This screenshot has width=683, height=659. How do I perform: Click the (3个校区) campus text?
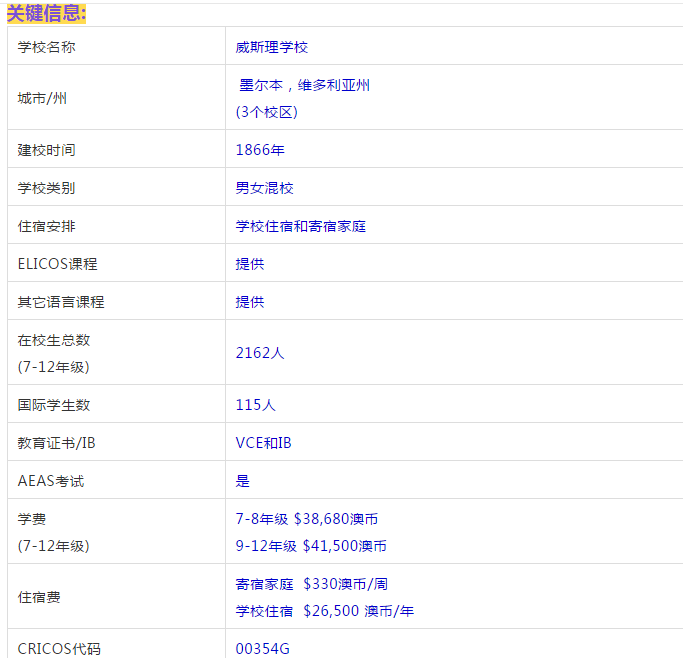pos(266,111)
